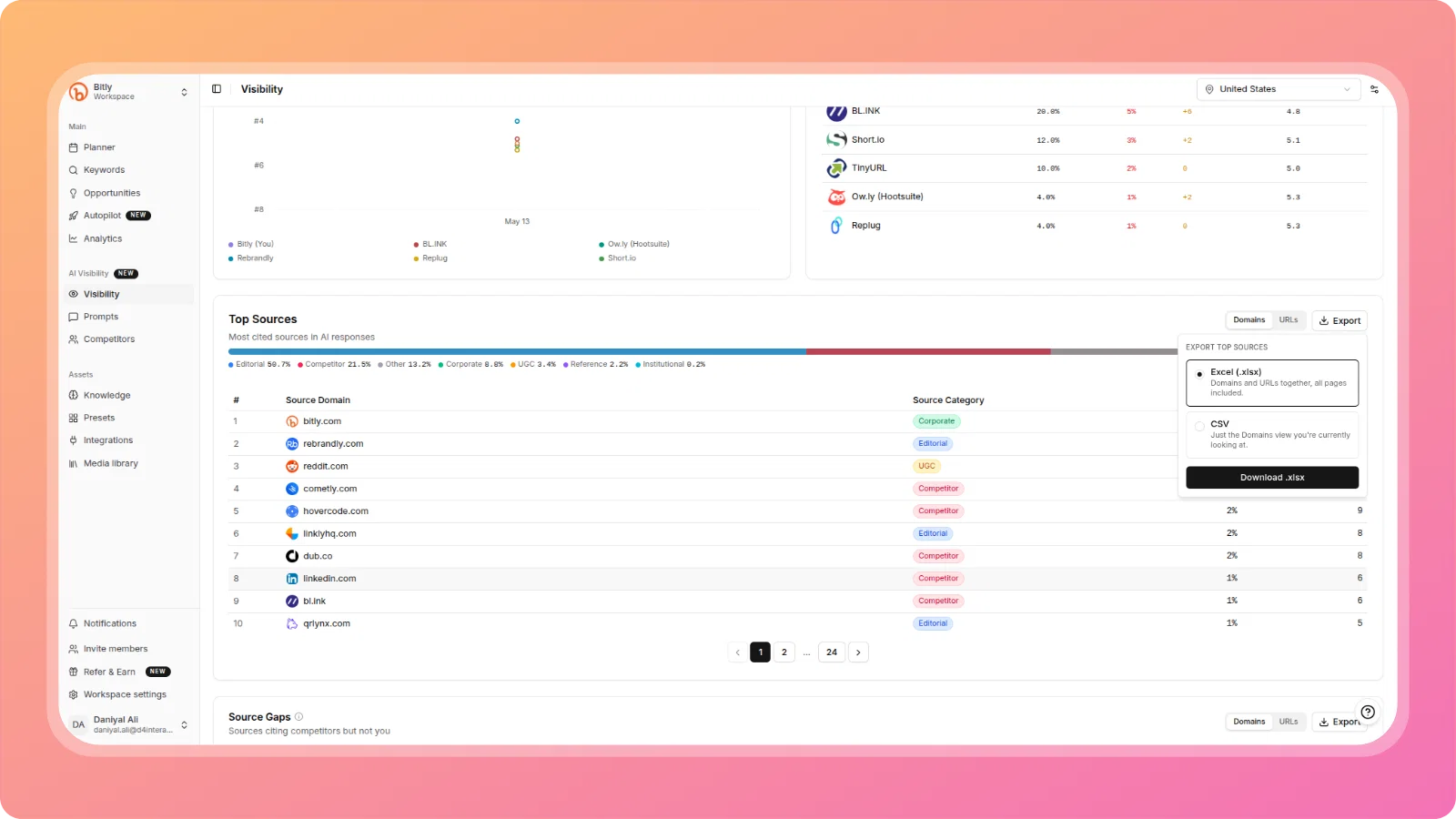
Task: Open the Planner calendar icon
Action: pos(74,147)
